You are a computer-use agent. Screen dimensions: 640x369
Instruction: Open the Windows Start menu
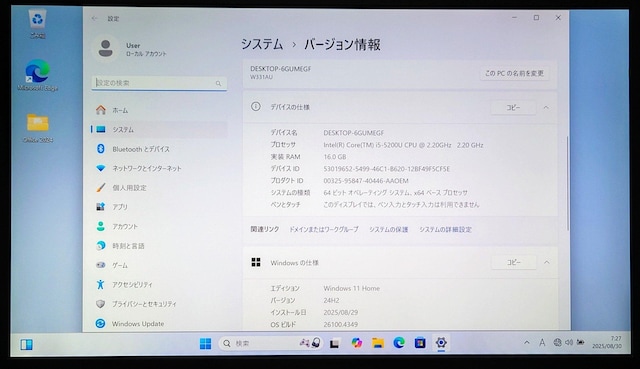point(205,343)
